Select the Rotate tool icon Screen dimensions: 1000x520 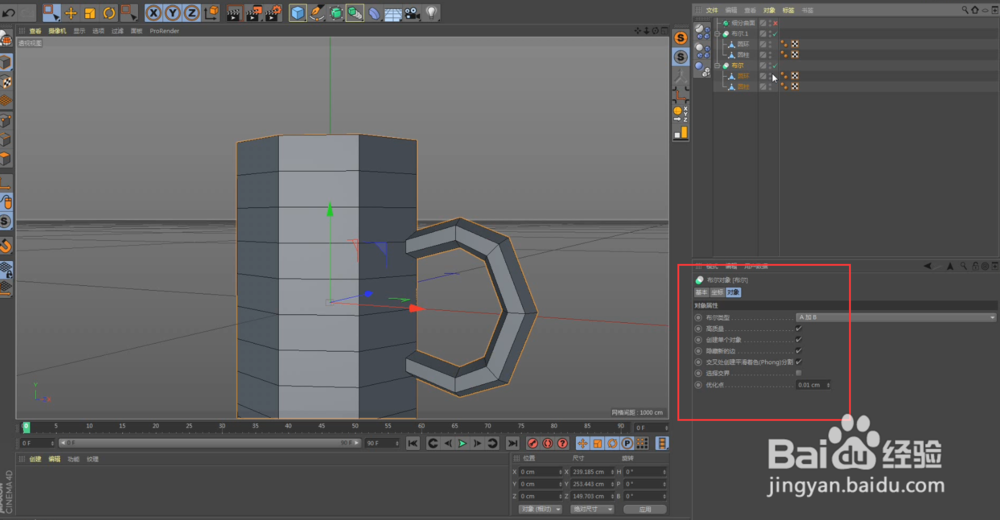pos(109,13)
